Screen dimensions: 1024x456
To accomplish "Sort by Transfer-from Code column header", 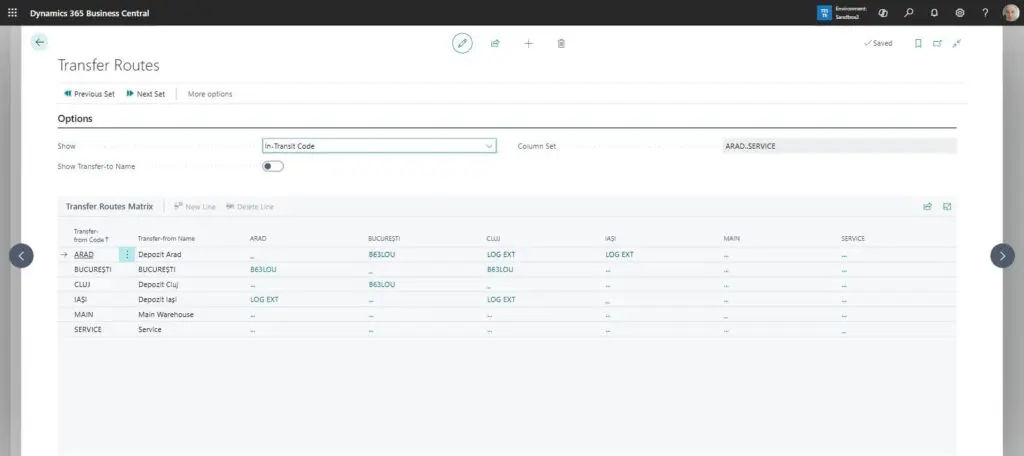I will 91,235.
